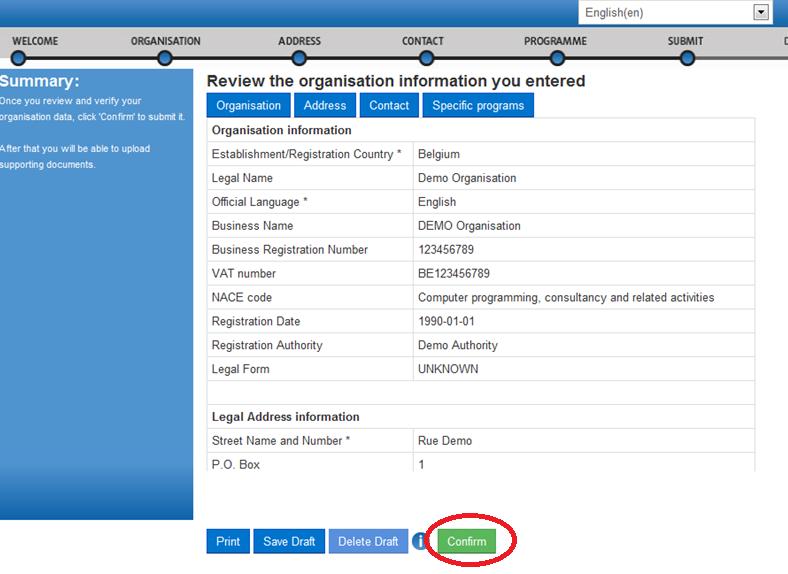
Task: Click the Legal Form label
Action: (x=240, y=369)
